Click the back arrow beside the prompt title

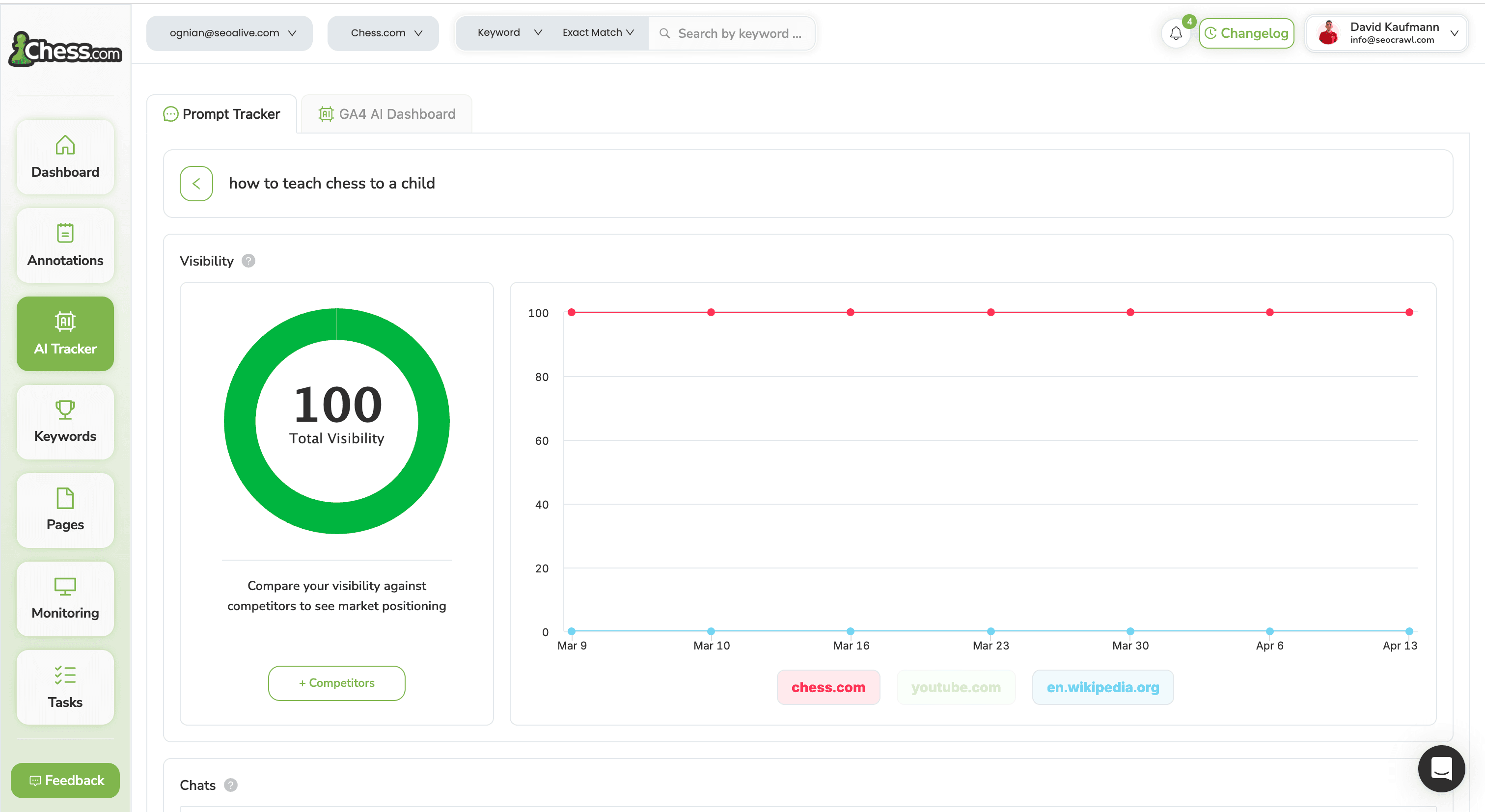click(x=196, y=183)
